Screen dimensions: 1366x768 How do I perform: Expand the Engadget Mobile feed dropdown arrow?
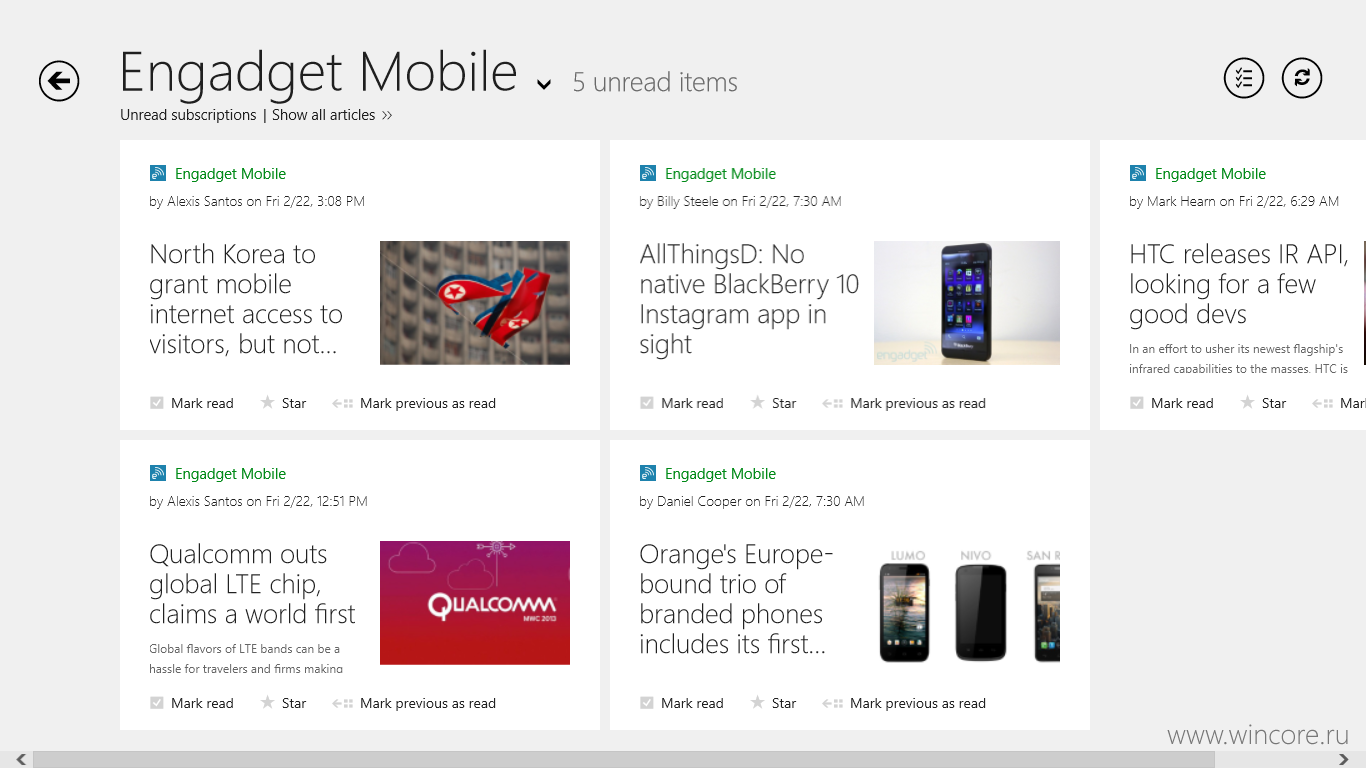pyautogui.click(x=544, y=85)
